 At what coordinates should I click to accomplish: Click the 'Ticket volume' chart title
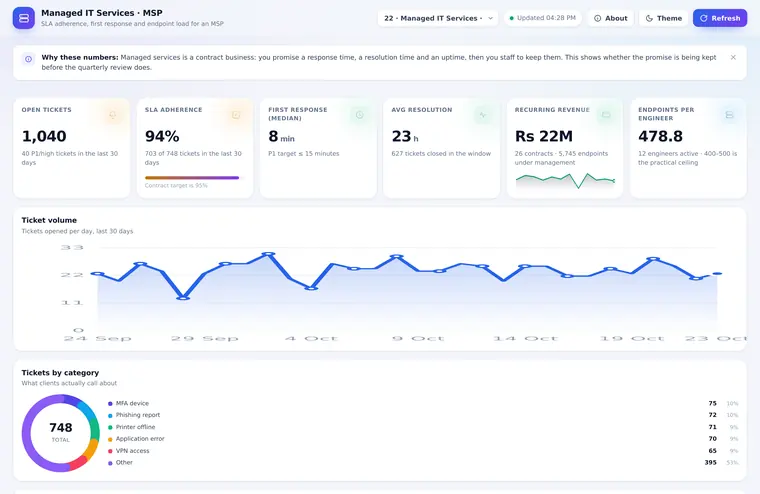pos(49,220)
